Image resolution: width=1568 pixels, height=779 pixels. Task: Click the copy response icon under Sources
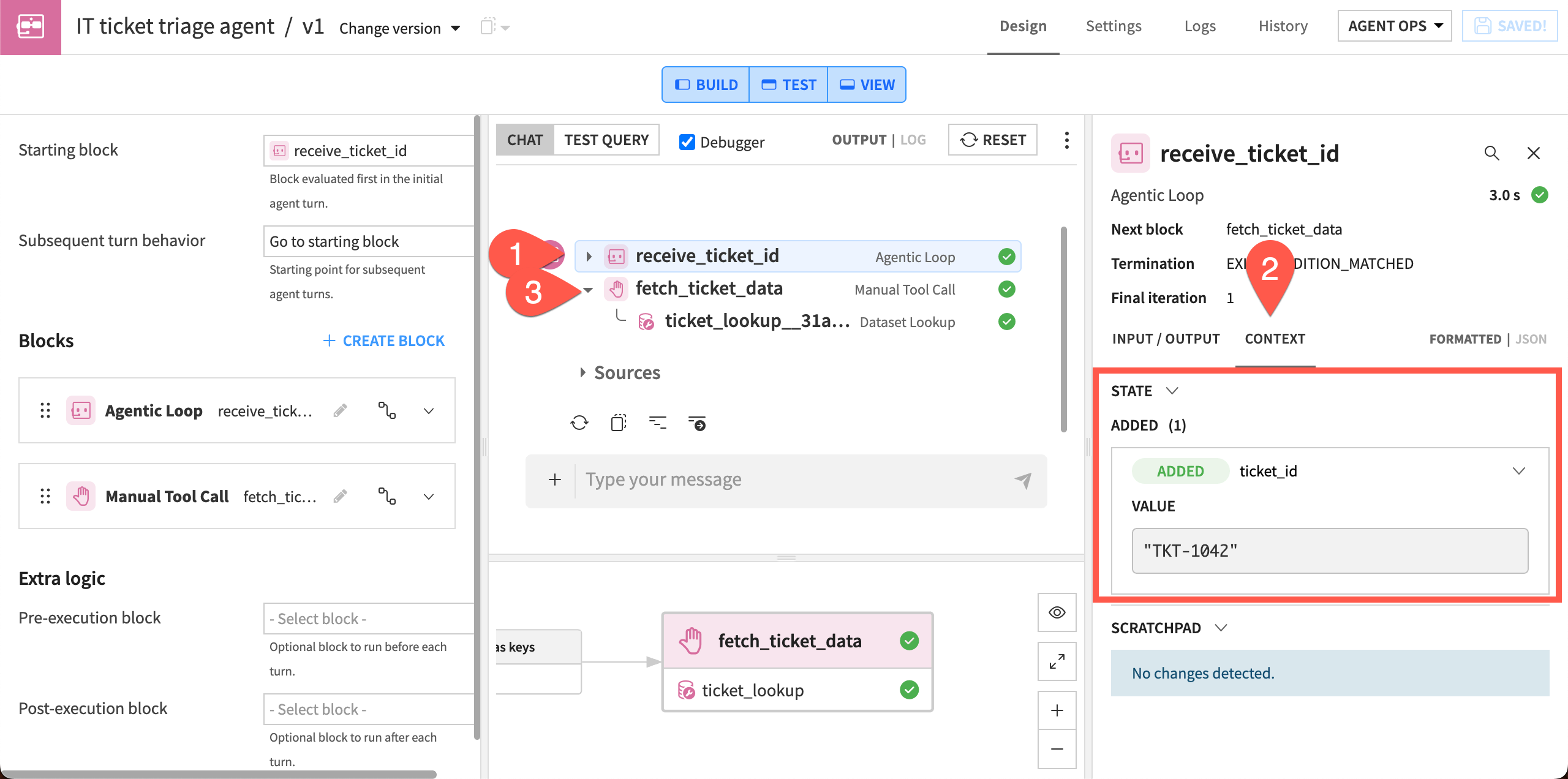[x=619, y=423]
